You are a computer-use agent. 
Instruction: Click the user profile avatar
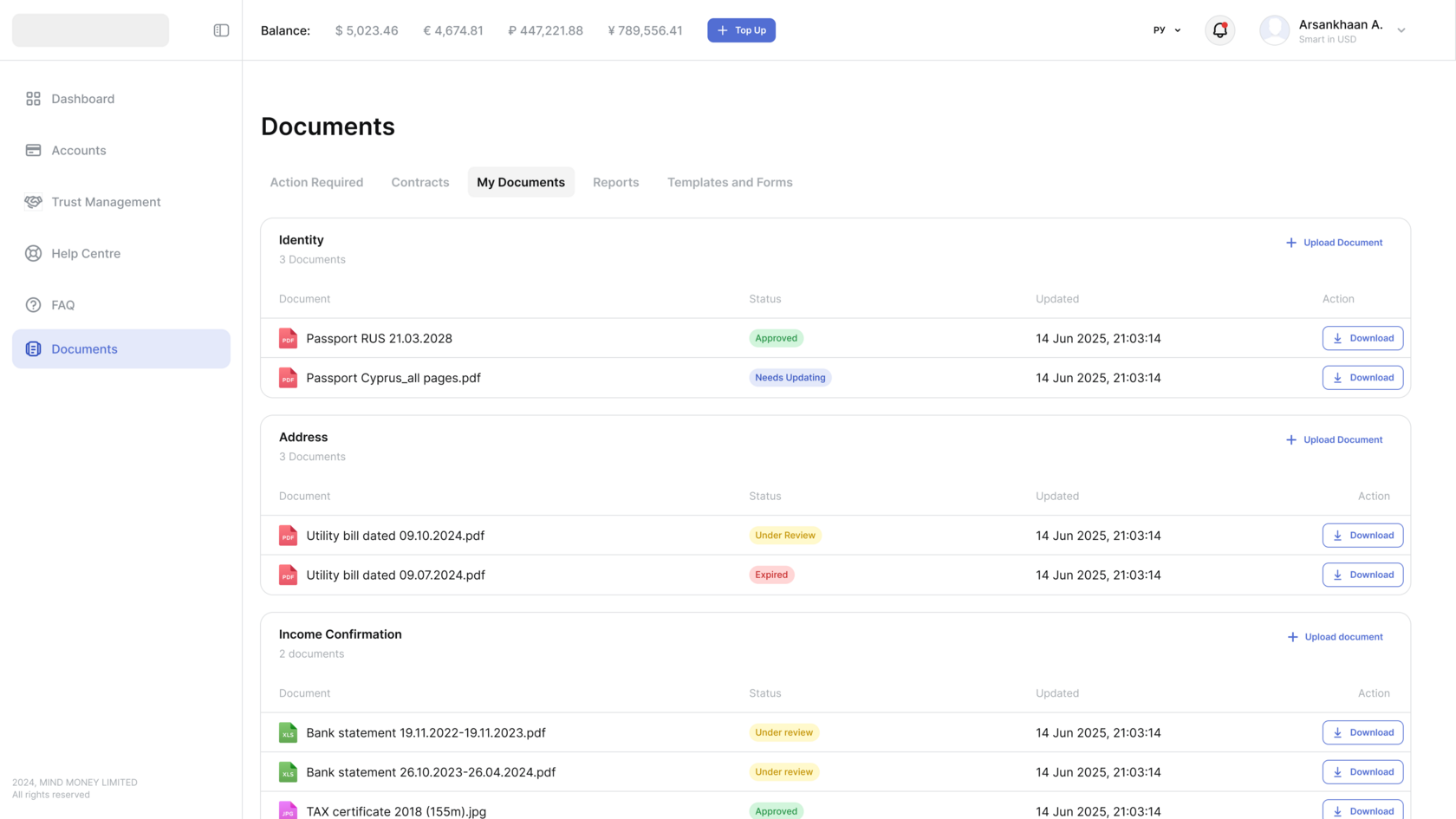(1274, 30)
